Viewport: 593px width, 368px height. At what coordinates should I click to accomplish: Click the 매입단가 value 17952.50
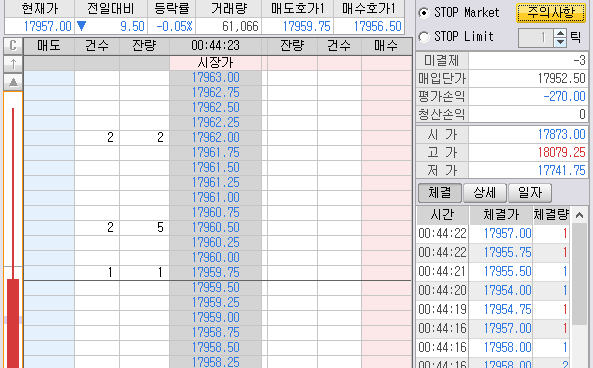[562, 79]
